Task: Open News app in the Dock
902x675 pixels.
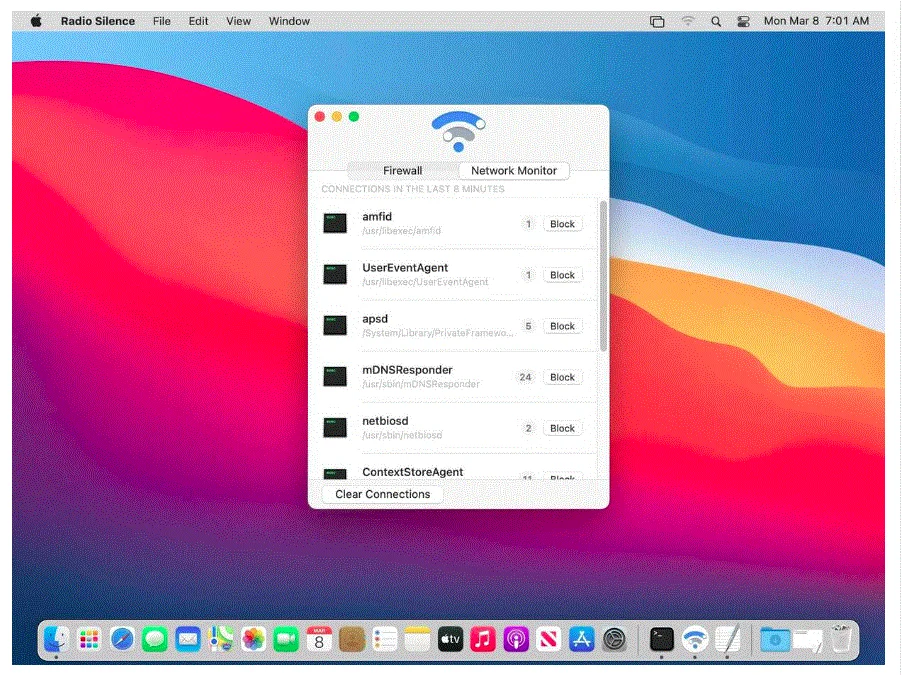Action: pyautogui.click(x=549, y=639)
